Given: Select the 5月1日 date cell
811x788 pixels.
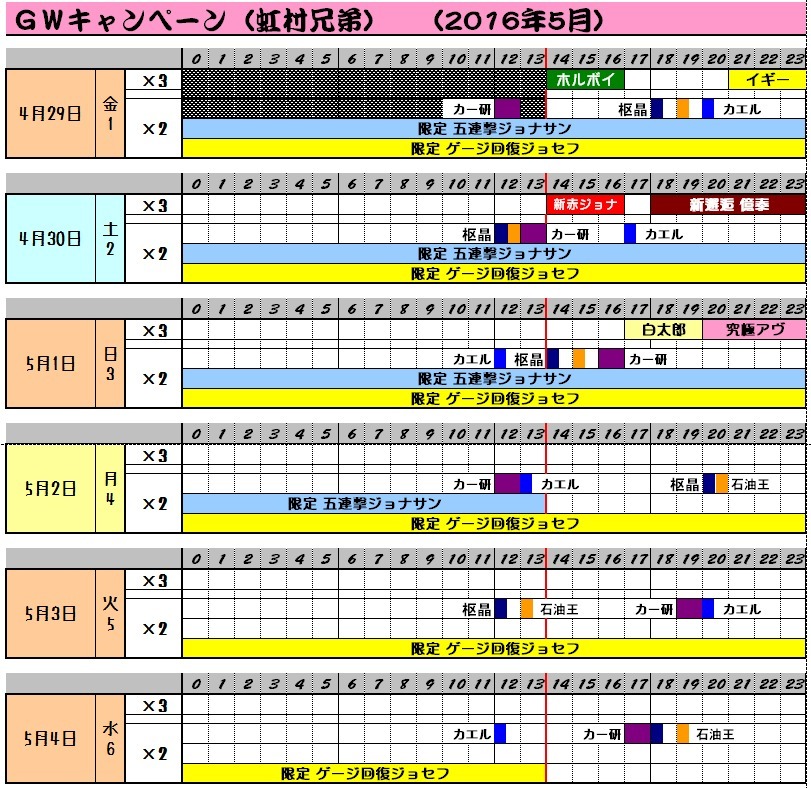Looking at the screenshot, I should click(50, 363).
